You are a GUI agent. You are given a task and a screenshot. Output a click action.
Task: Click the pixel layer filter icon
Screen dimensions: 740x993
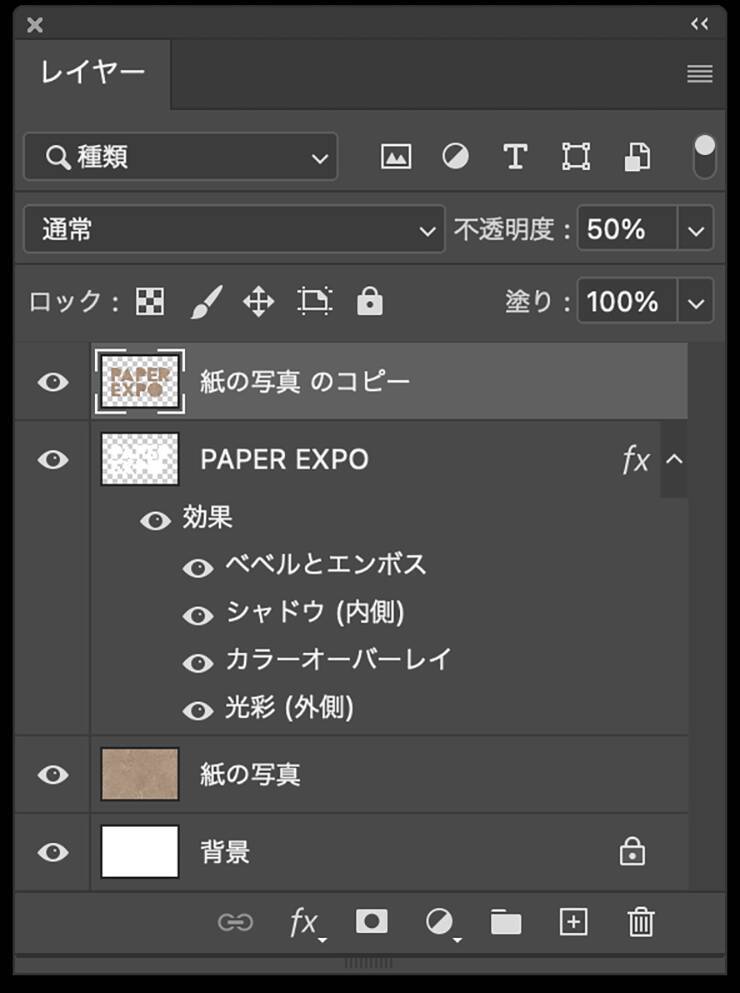coord(397,157)
